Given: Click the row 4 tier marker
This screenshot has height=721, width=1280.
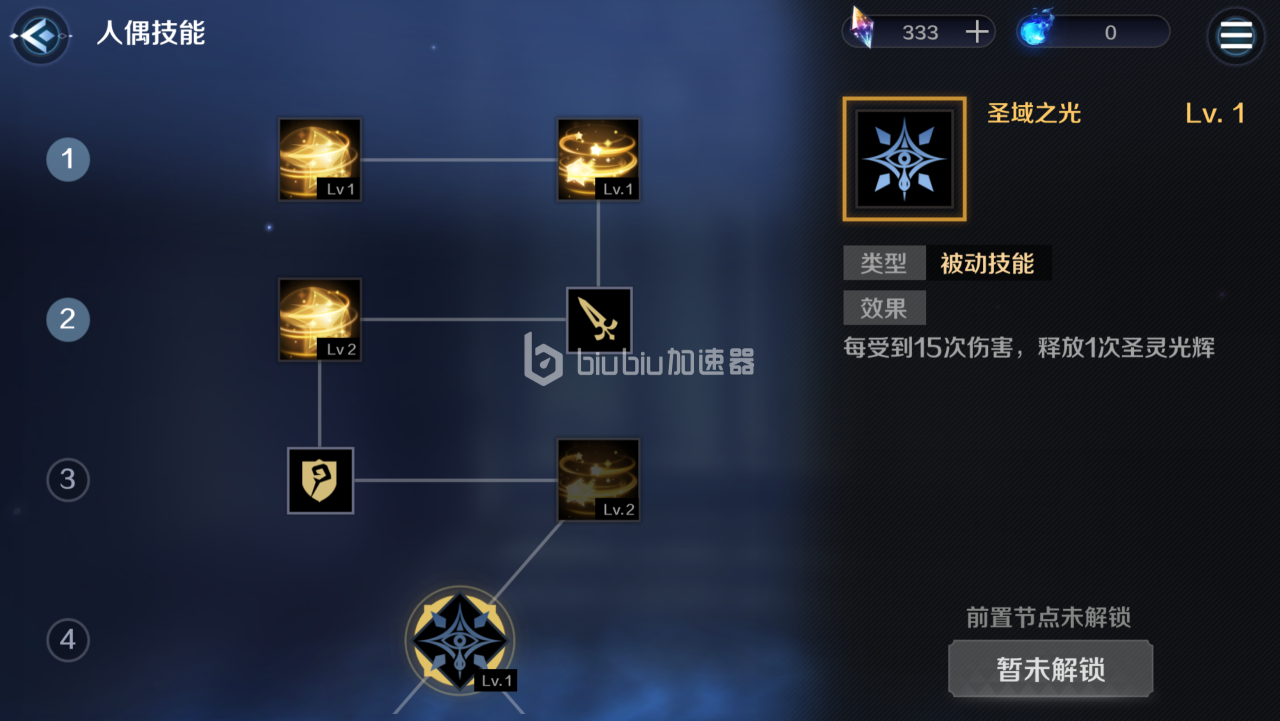Looking at the screenshot, I should pyautogui.click(x=68, y=640).
